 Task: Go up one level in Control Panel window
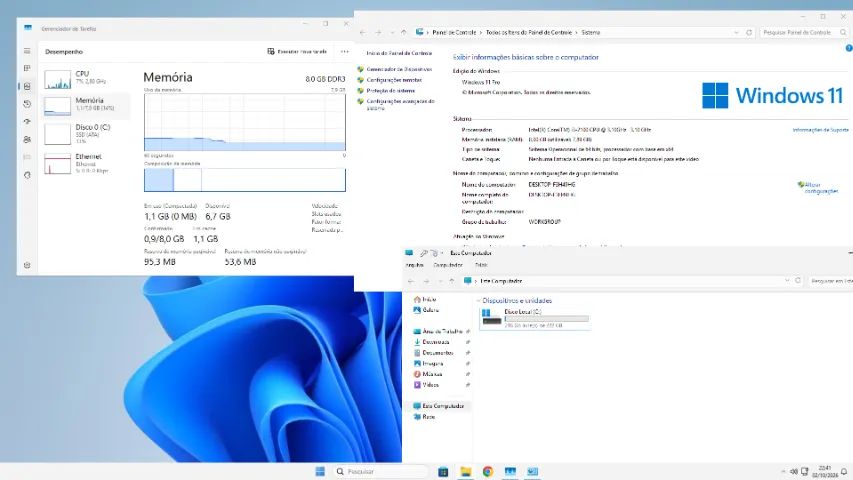point(404,33)
